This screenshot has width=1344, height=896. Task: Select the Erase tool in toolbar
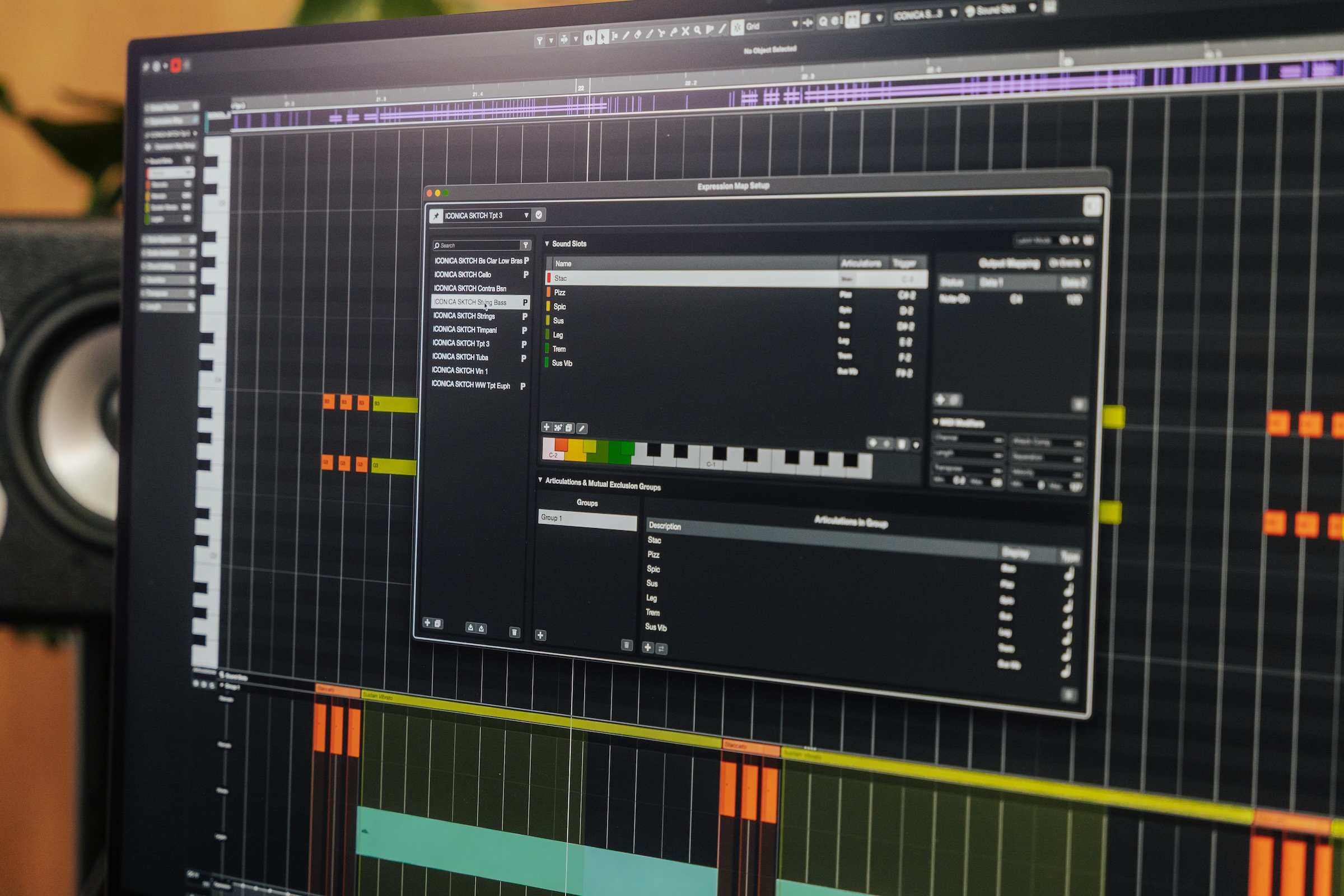[638, 35]
